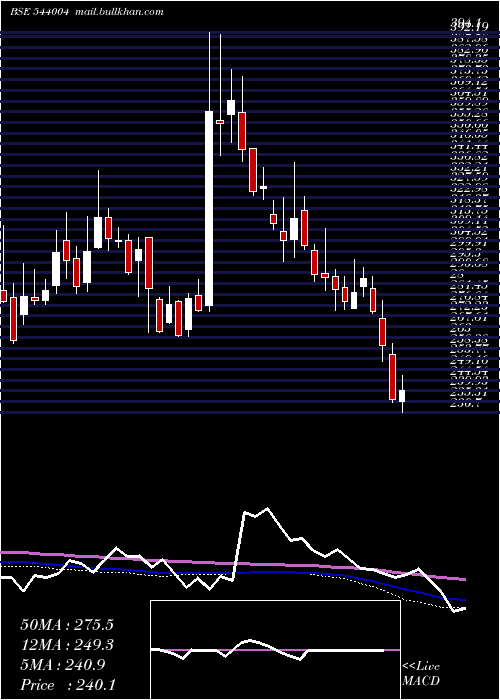Image resolution: width=500 pixels, height=700 pixels.
Task: Click the BSE 544004 ticker label
Action: [39, 12]
